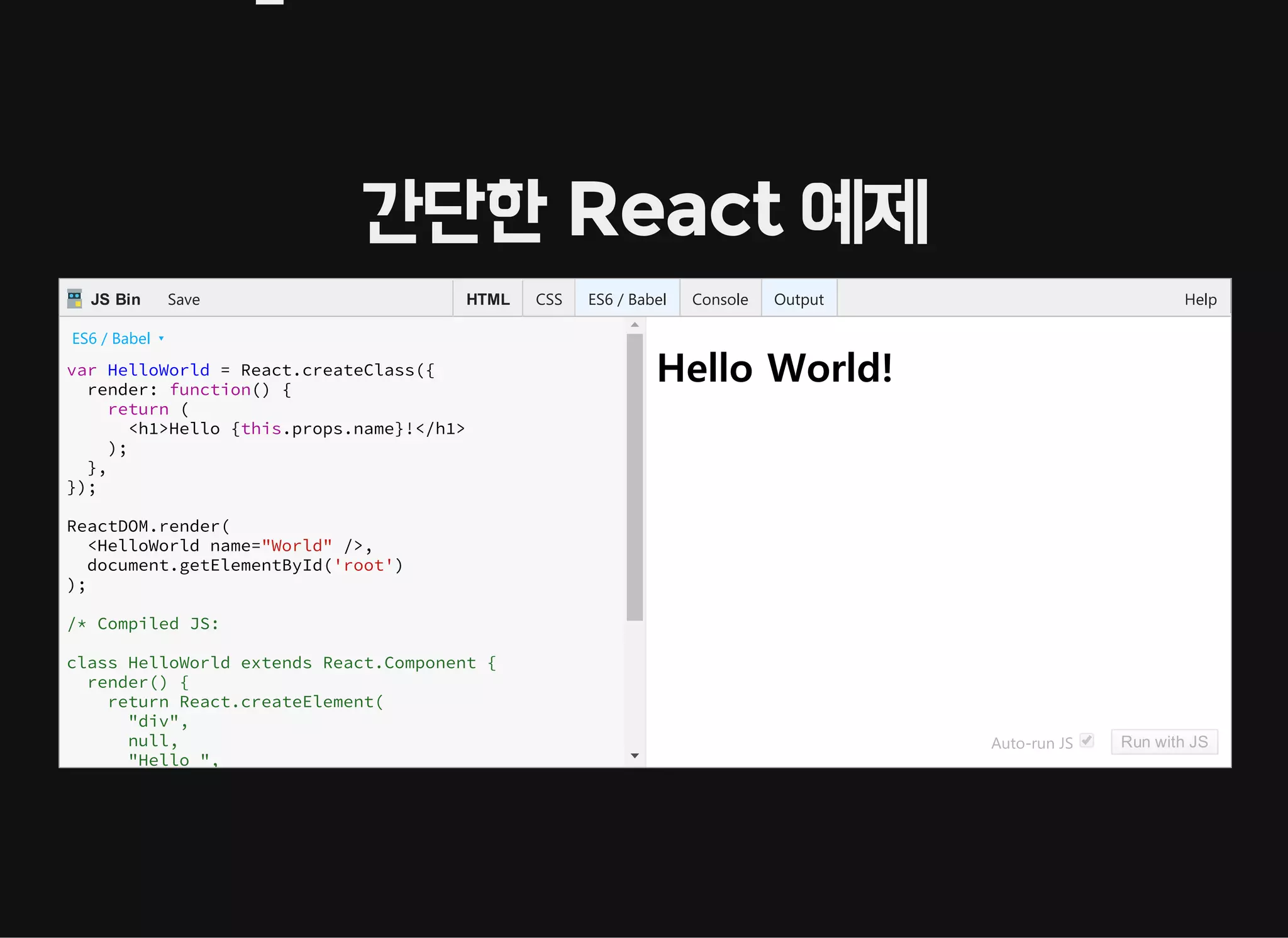Viewport: 1288px width, 938px height.
Task: Click the 'render() {' code line
Action: [x=138, y=682]
